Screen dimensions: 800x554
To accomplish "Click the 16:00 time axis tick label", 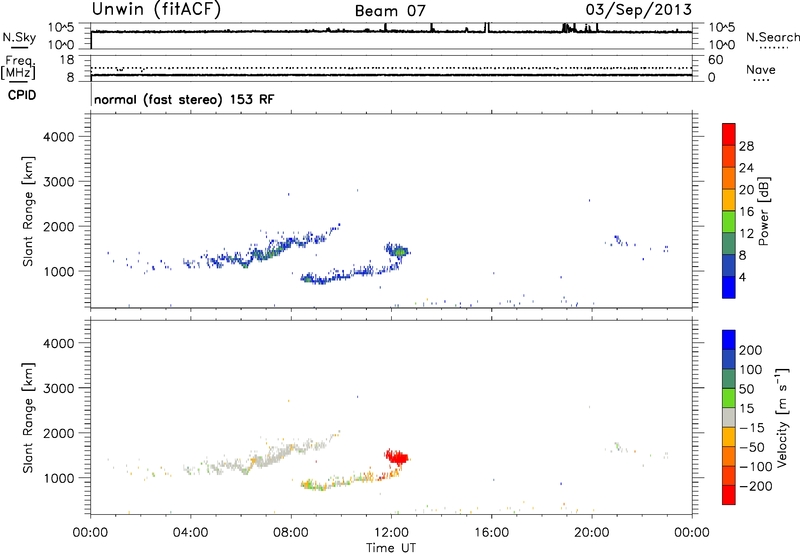I will [x=491, y=533].
